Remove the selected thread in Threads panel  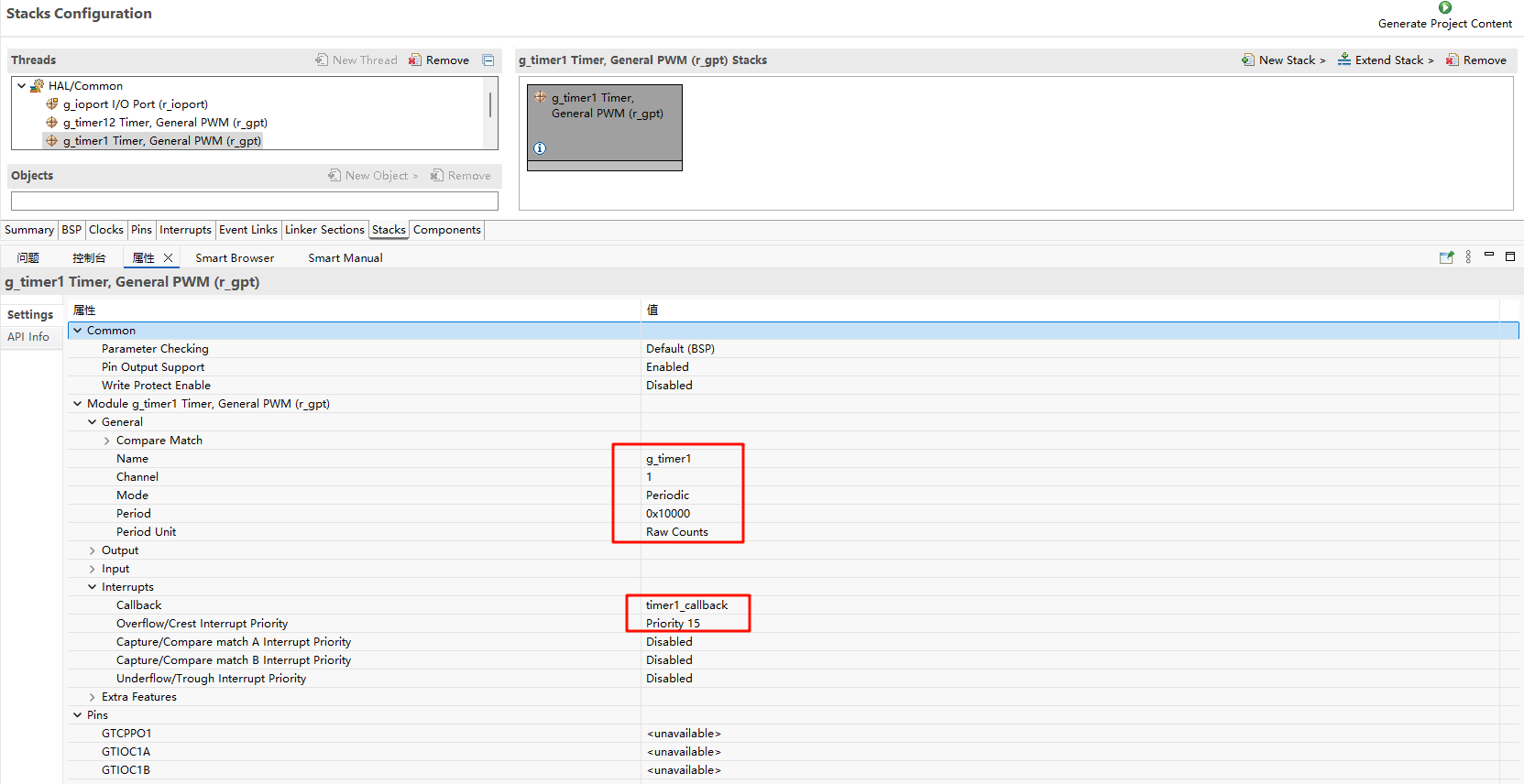(x=439, y=60)
